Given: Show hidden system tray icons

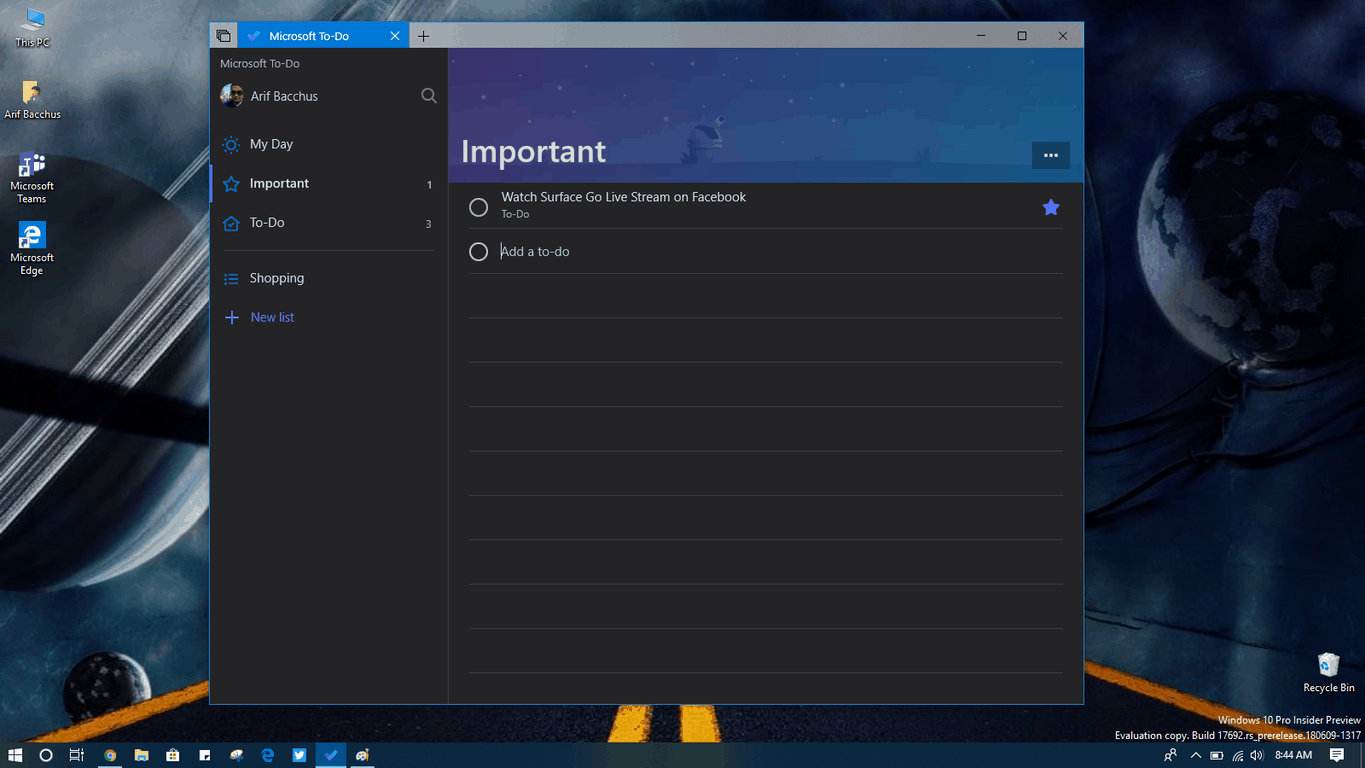Looking at the screenshot, I should point(1195,755).
